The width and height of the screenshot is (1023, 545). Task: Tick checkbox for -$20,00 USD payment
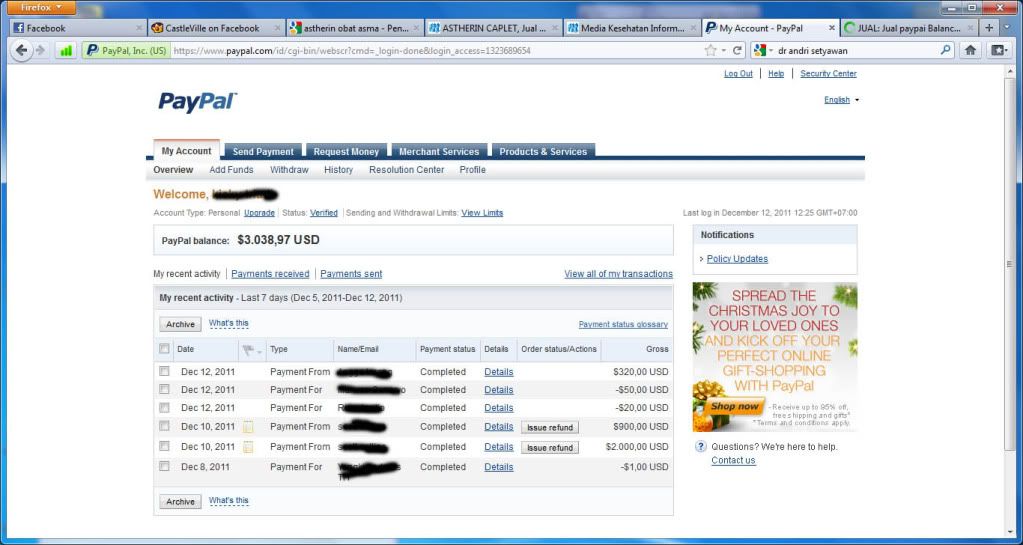click(x=164, y=407)
